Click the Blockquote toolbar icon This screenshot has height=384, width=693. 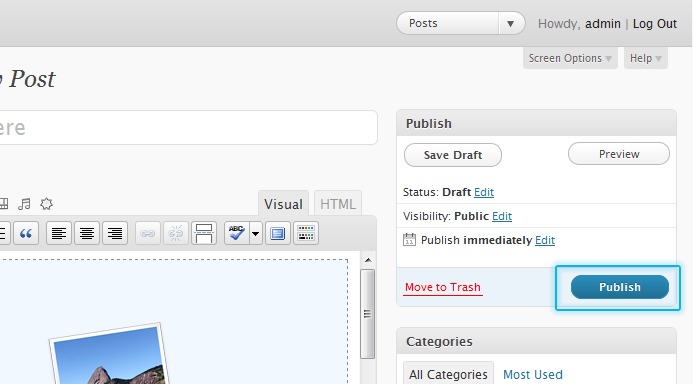pos(26,233)
